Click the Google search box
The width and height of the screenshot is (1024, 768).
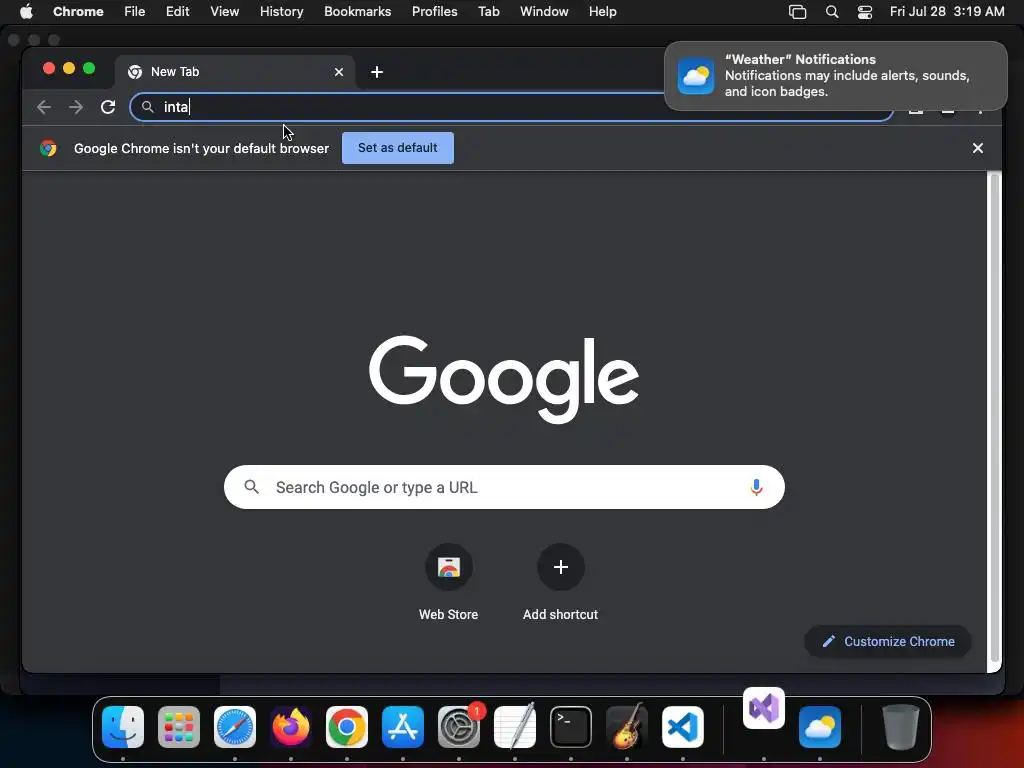[x=504, y=487]
